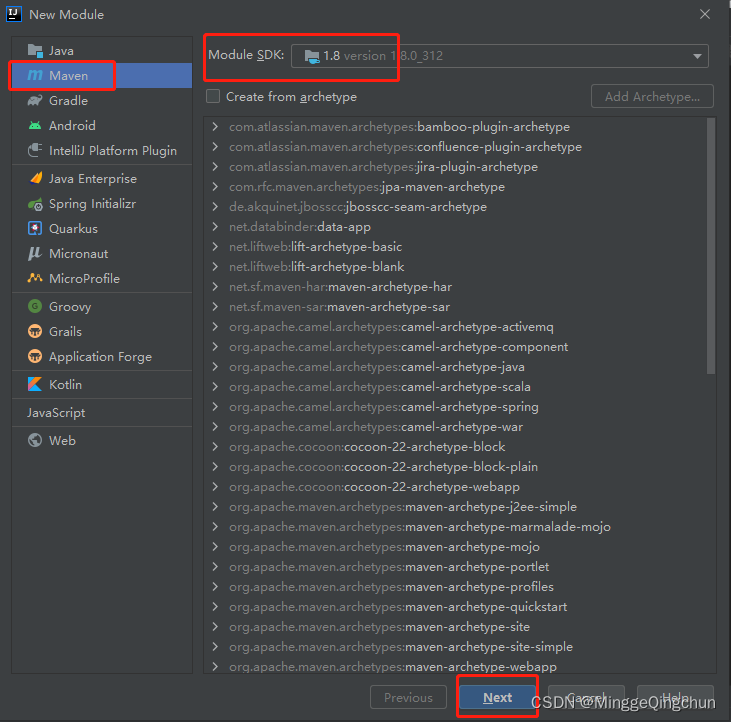This screenshot has width=731, height=722.
Task: Select cocoon-22-archetype-block-plain row
Action: [455, 467]
